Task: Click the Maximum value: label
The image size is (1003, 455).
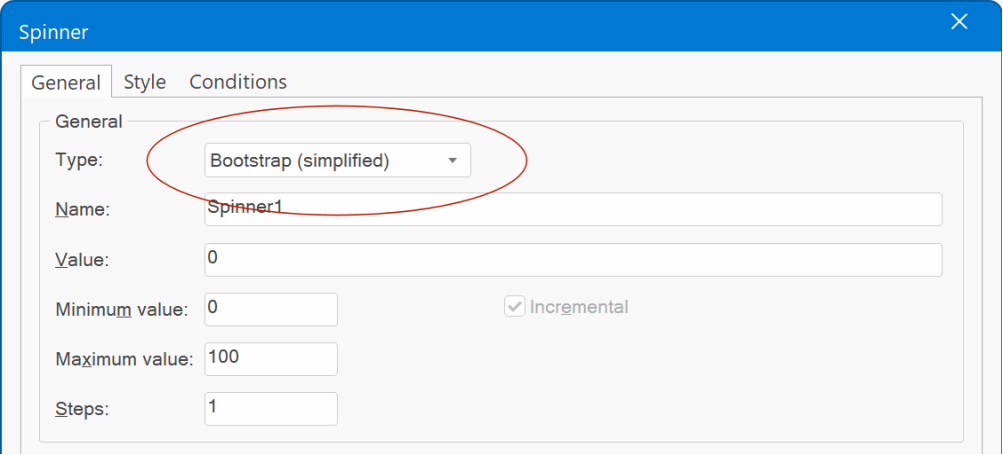Action: (124, 359)
